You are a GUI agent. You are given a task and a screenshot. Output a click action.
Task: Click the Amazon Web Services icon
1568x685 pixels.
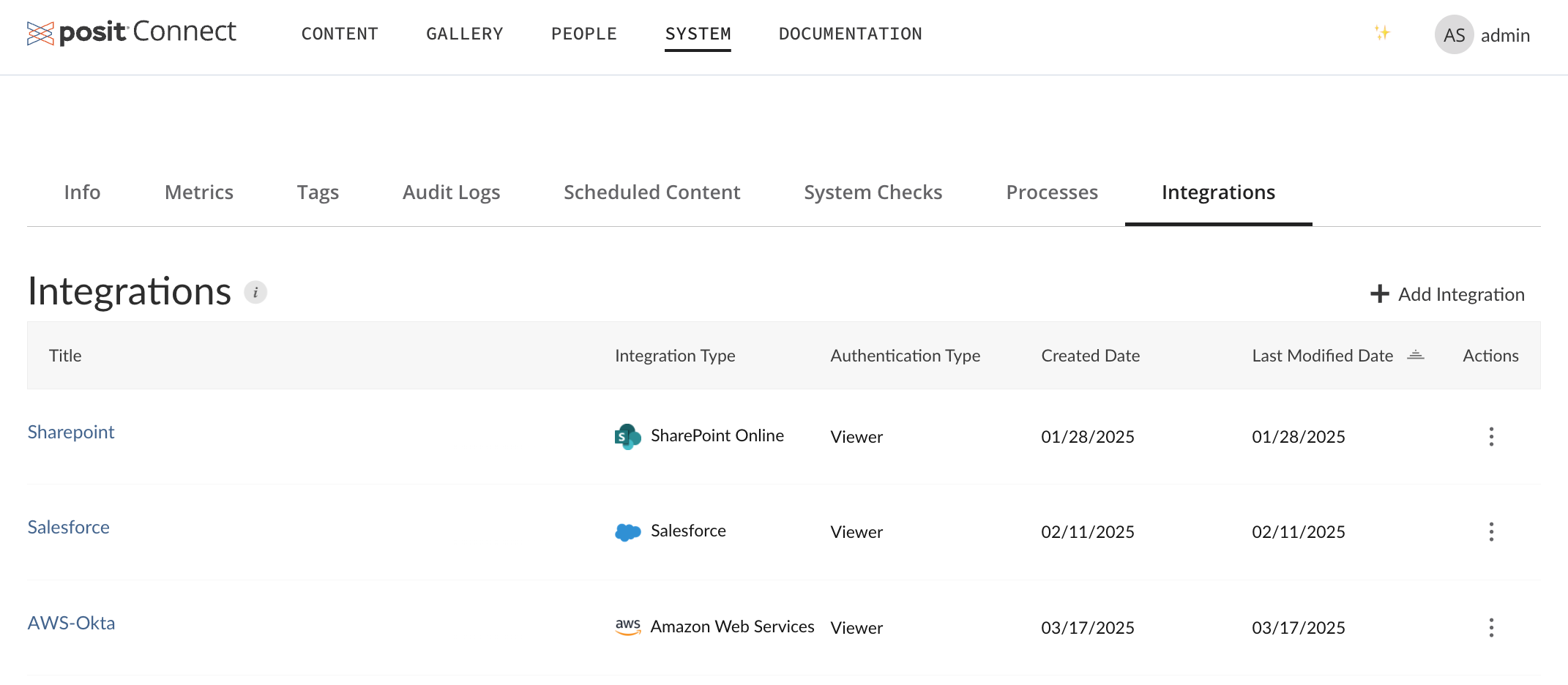[628, 626]
